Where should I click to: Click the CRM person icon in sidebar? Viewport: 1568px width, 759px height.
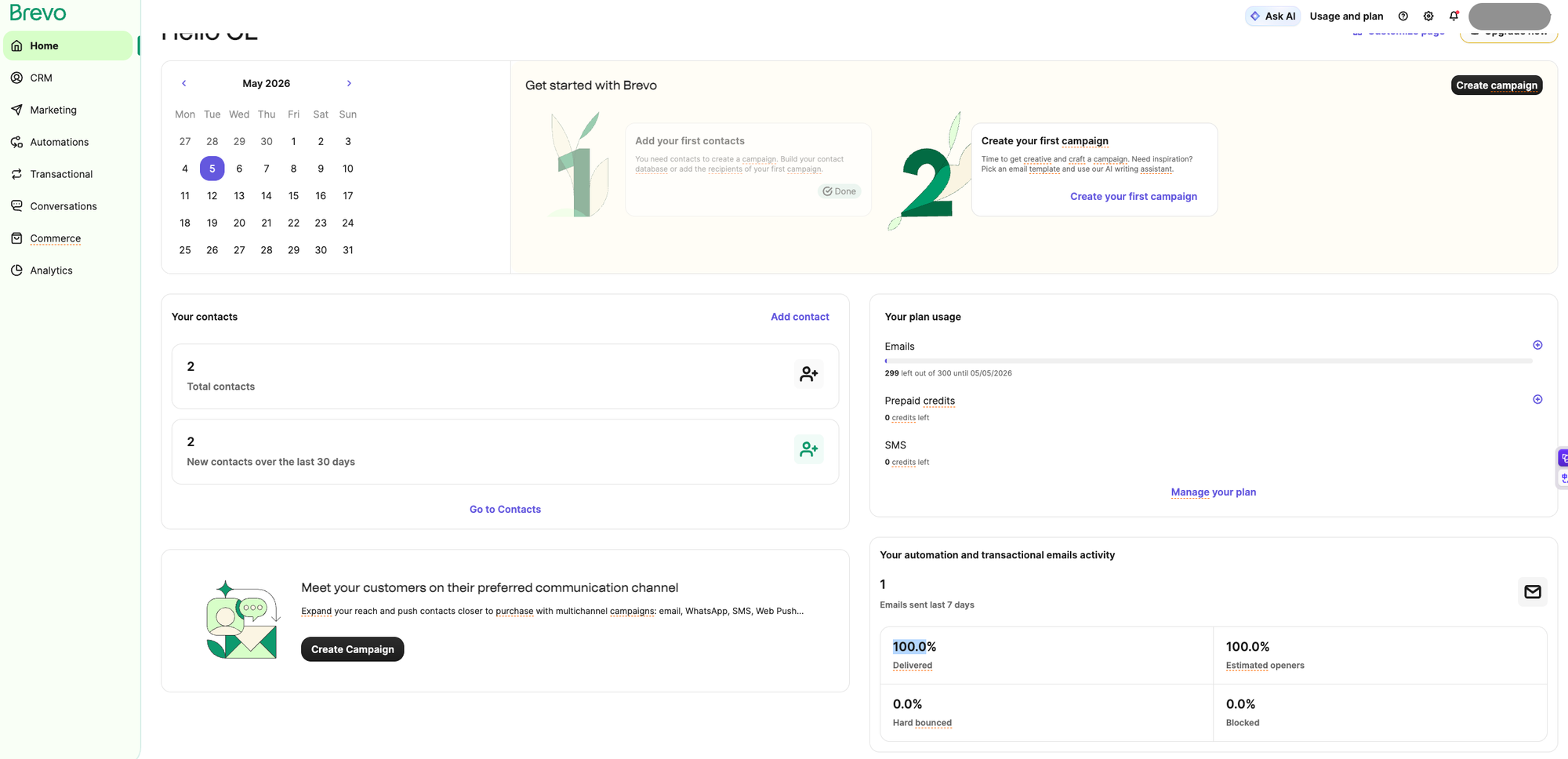coord(16,78)
